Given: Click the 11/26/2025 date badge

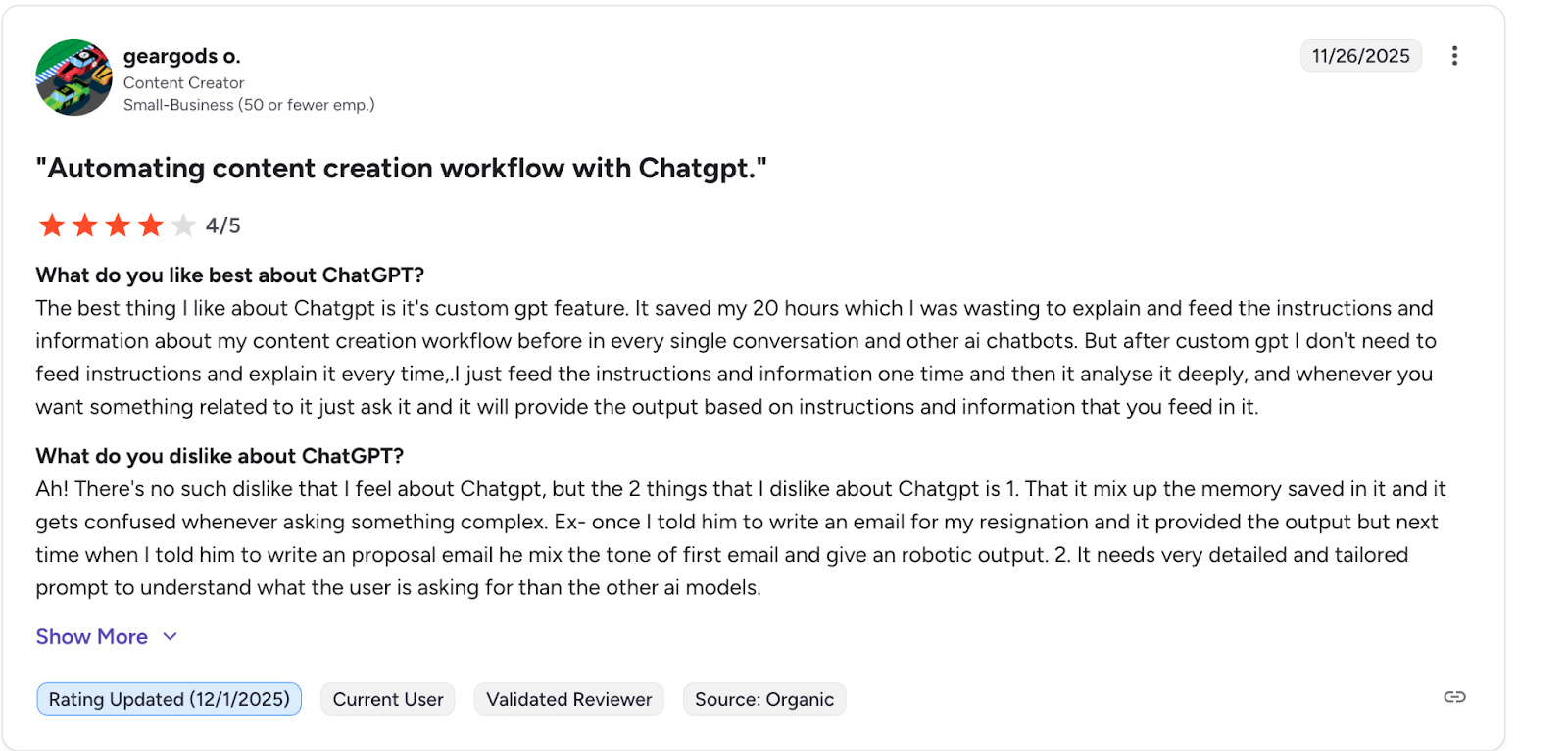Looking at the screenshot, I should click(x=1360, y=56).
